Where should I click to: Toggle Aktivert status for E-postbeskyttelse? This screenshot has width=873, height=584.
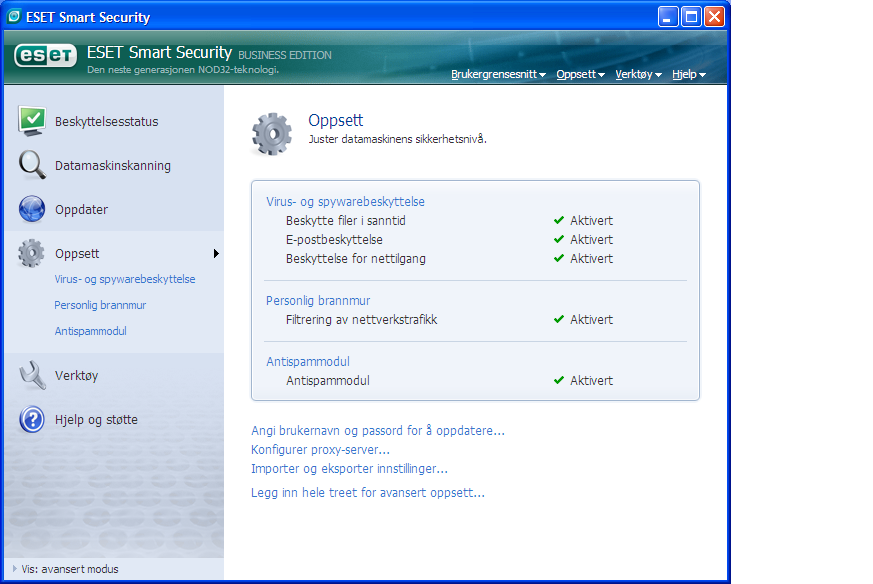pyautogui.click(x=591, y=239)
